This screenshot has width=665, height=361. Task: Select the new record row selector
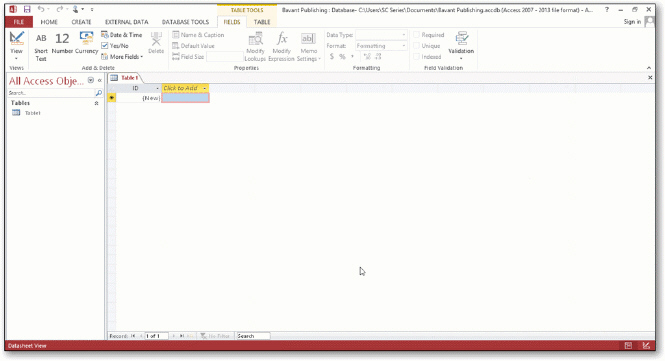coord(112,98)
